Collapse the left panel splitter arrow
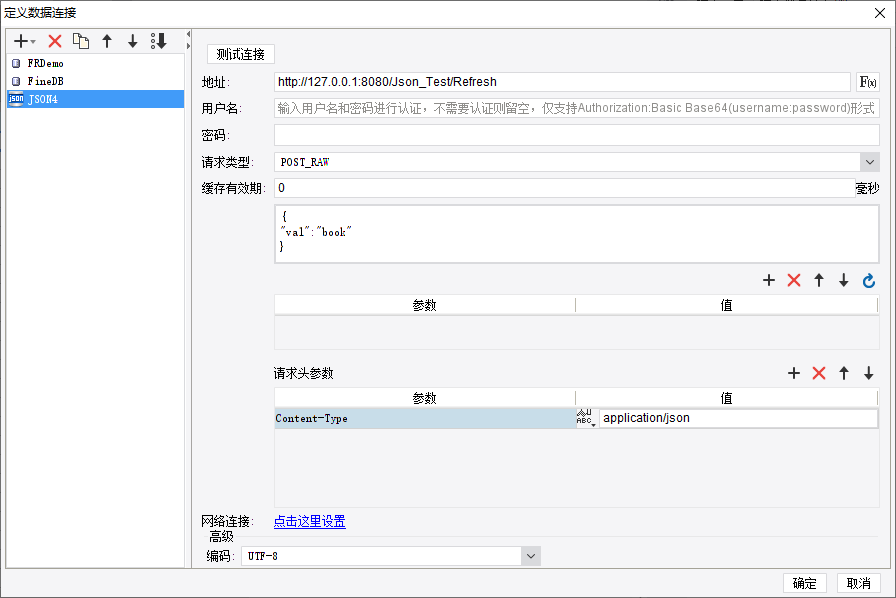This screenshot has height=598, width=896. (x=188, y=34)
